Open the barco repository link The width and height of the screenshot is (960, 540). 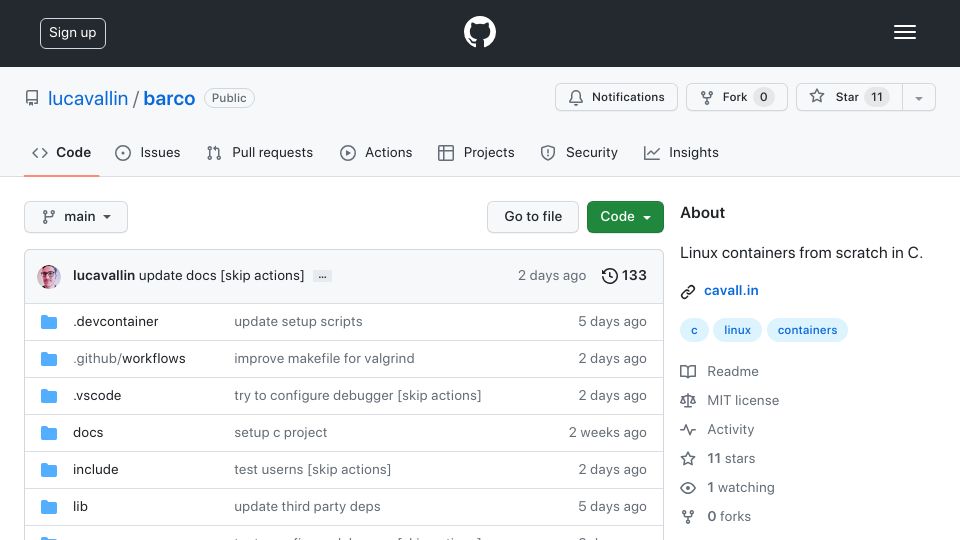[x=169, y=99]
